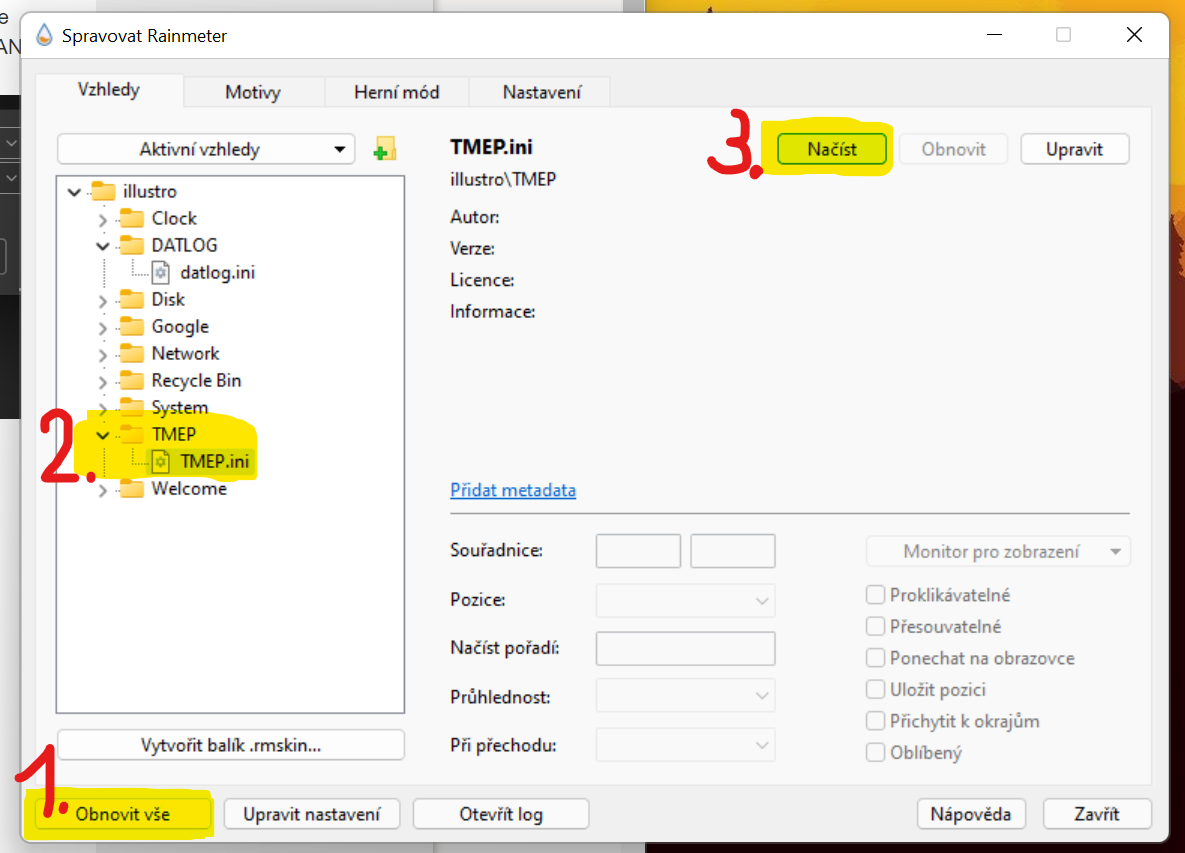The image size is (1185, 853).
Task: Click the Google folder icon
Action: pos(132,326)
